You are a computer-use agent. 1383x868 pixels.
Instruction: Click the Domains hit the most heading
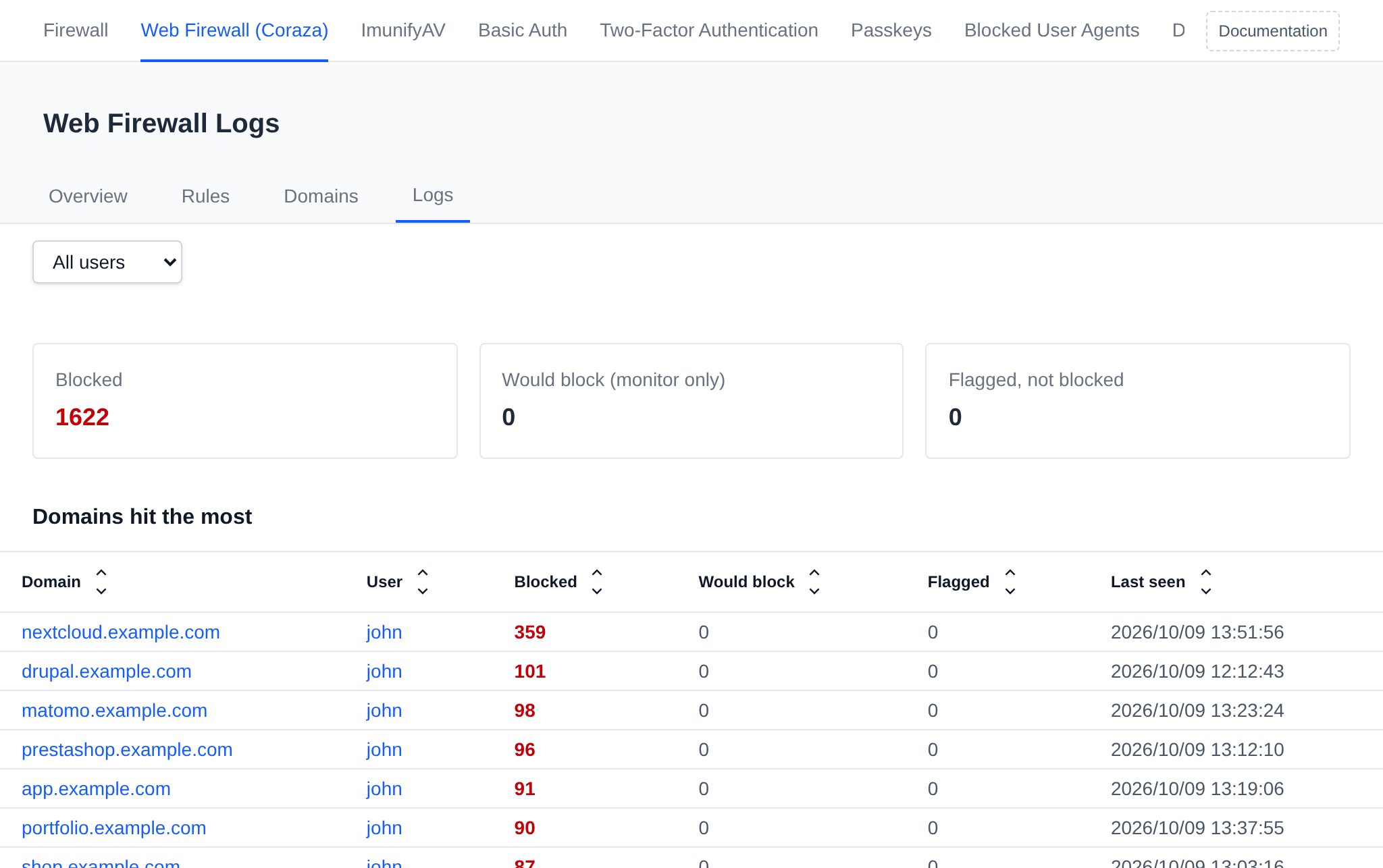pyautogui.click(x=142, y=516)
